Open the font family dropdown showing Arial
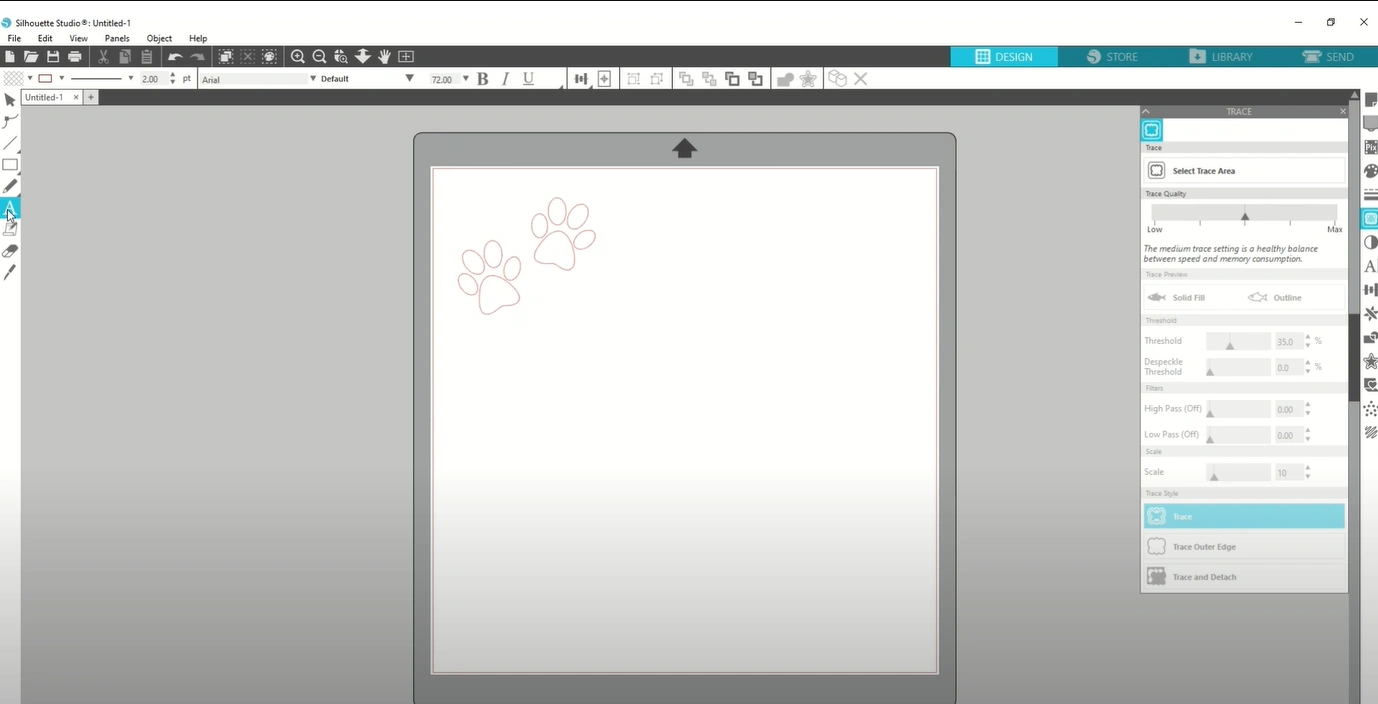The height and width of the screenshot is (704, 1378). [255, 78]
